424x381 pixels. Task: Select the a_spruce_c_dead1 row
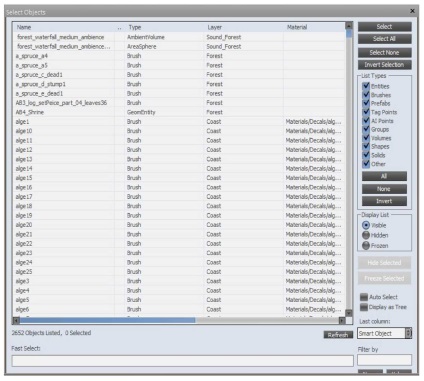coord(179,75)
